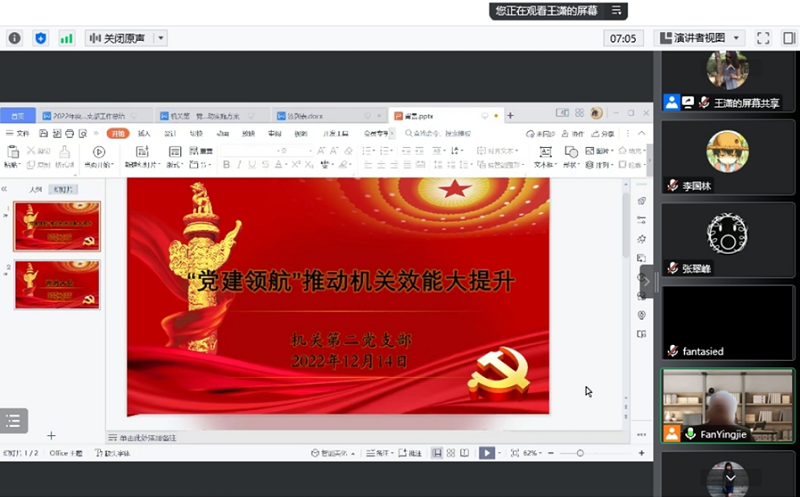Enter full screen via the meeting toolbar
Image resolution: width=800 pixels, height=497 pixels.
tap(763, 38)
